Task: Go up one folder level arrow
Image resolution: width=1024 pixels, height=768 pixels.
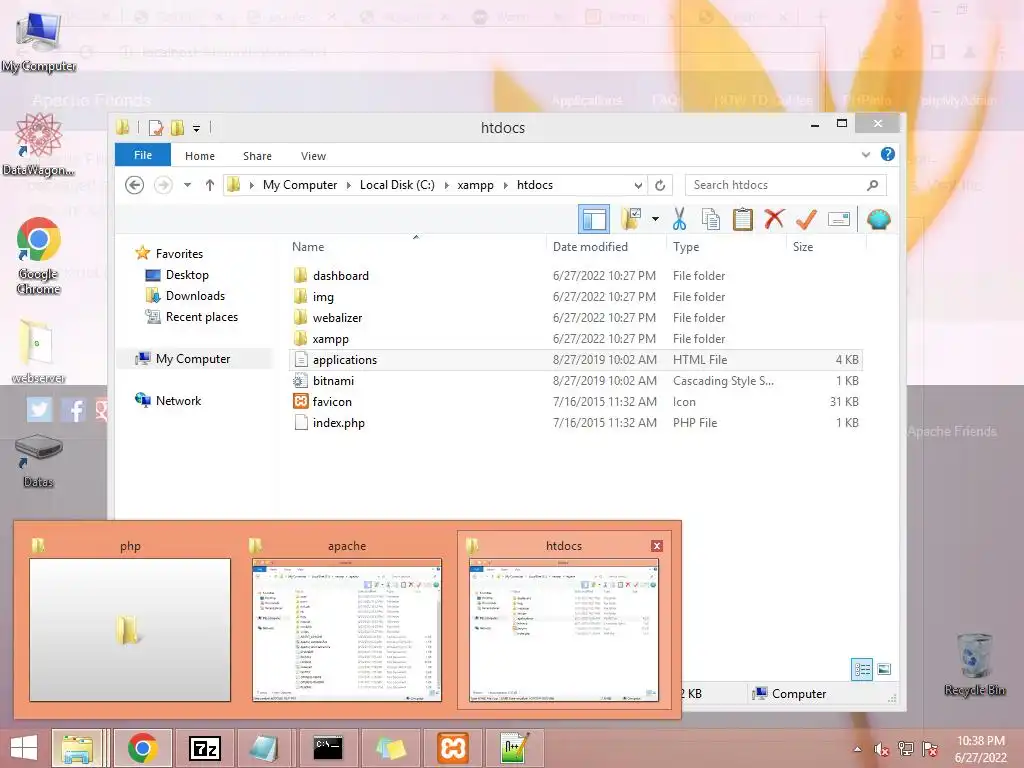Action: [x=210, y=185]
